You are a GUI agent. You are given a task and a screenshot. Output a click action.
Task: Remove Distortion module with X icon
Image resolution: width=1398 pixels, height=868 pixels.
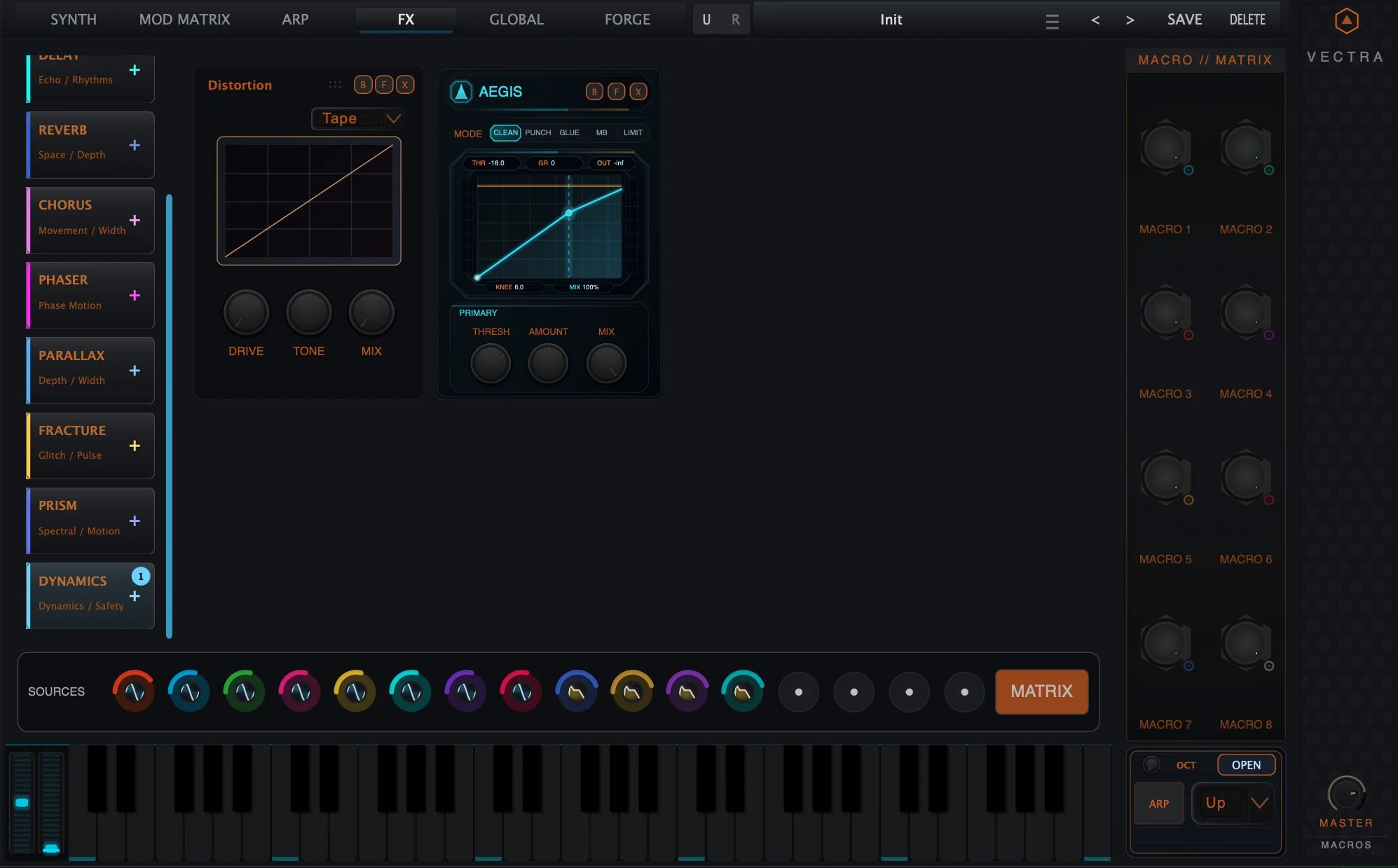405,85
